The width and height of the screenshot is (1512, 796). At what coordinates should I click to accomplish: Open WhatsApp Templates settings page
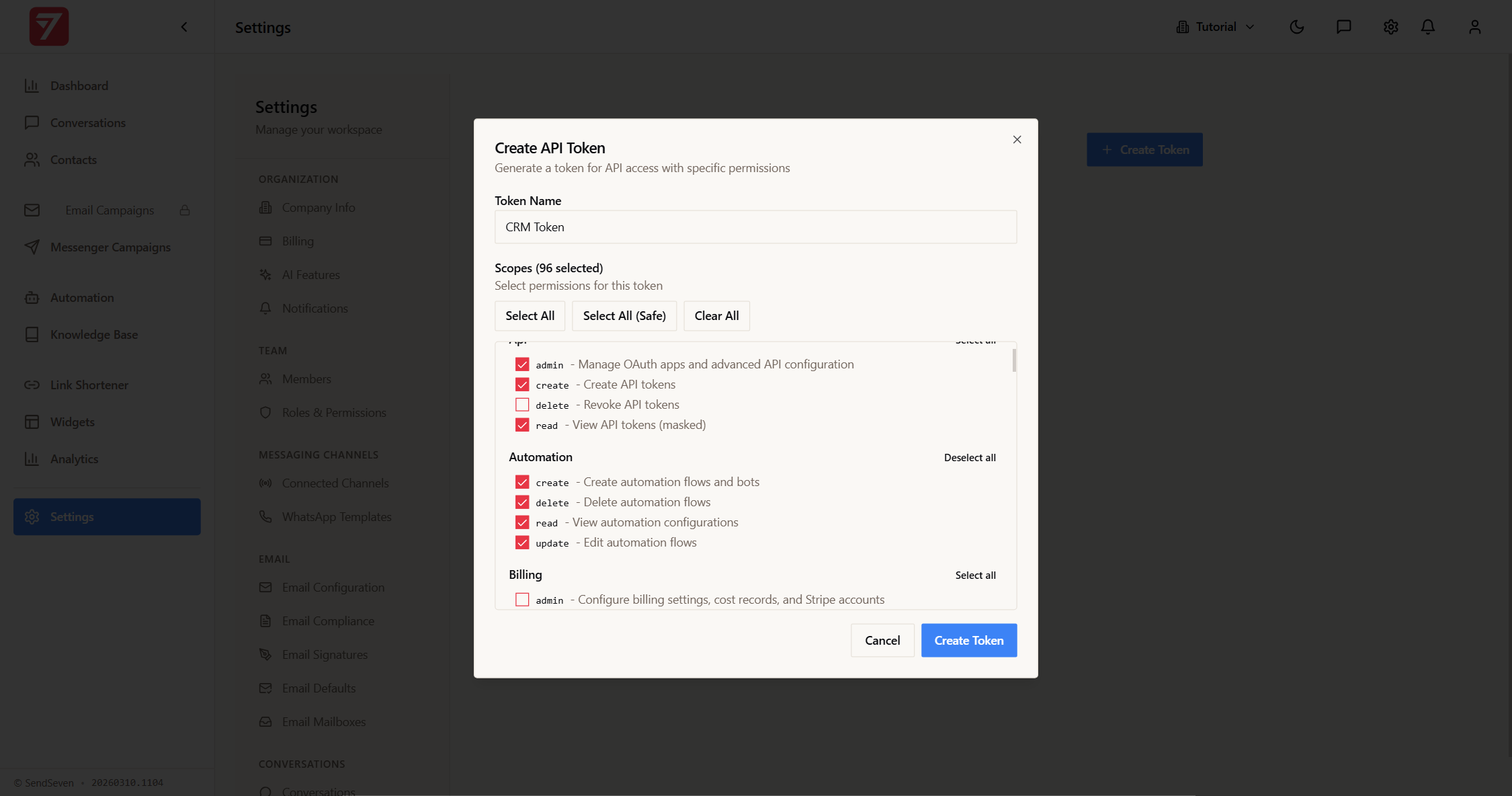point(337,517)
